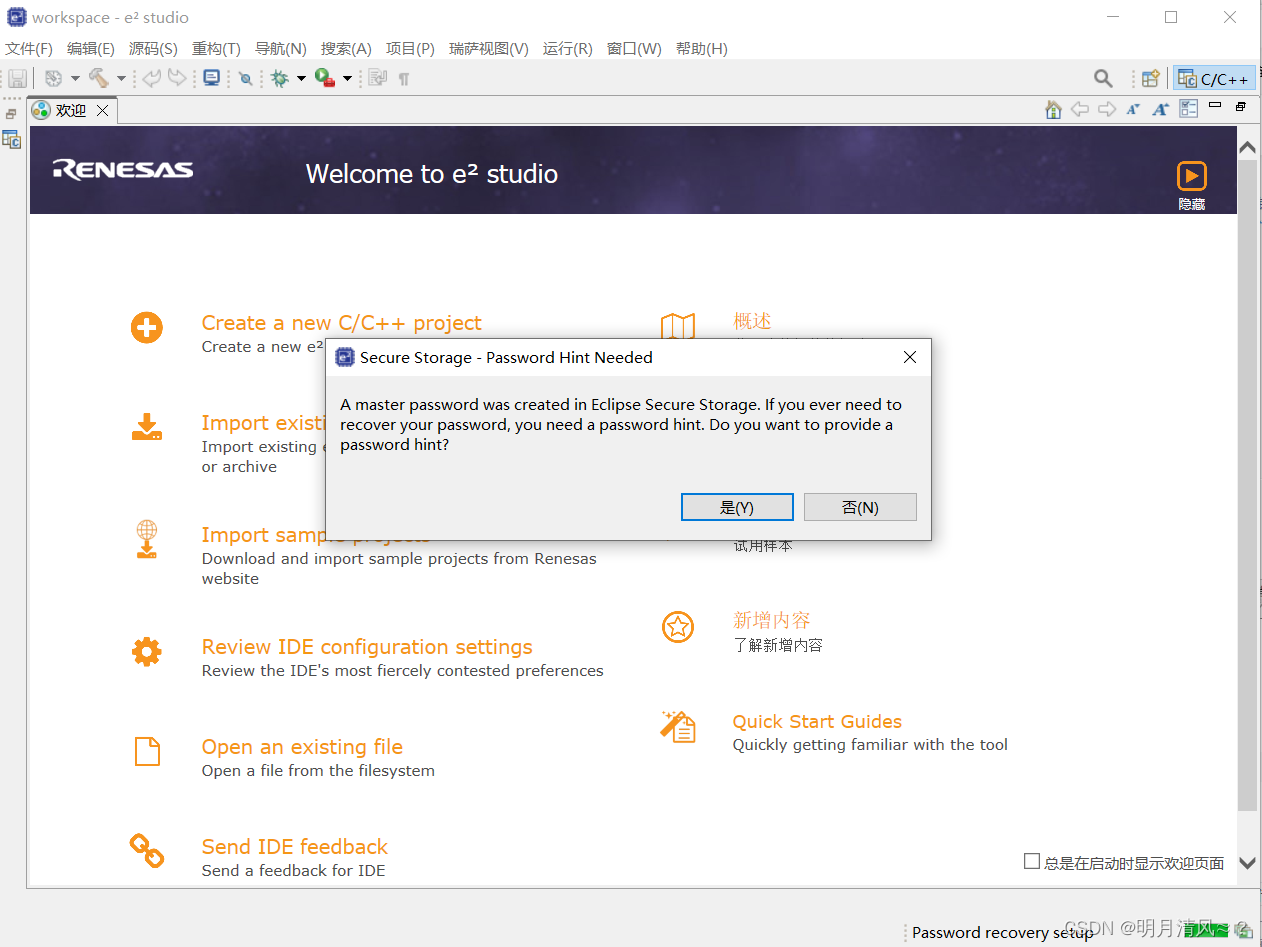Open the 重构(T) menu
The image size is (1262, 947).
pos(216,48)
